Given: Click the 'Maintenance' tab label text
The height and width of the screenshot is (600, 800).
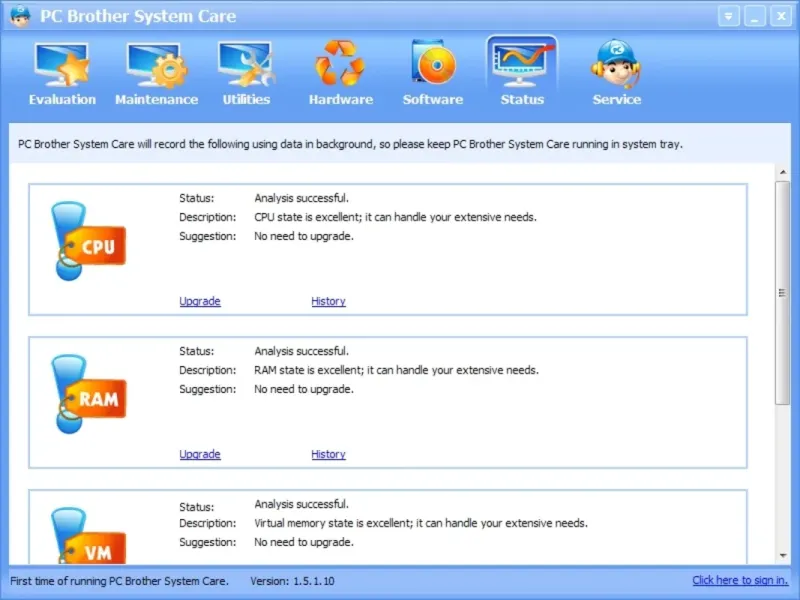Looking at the screenshot, I should (157, 99).
